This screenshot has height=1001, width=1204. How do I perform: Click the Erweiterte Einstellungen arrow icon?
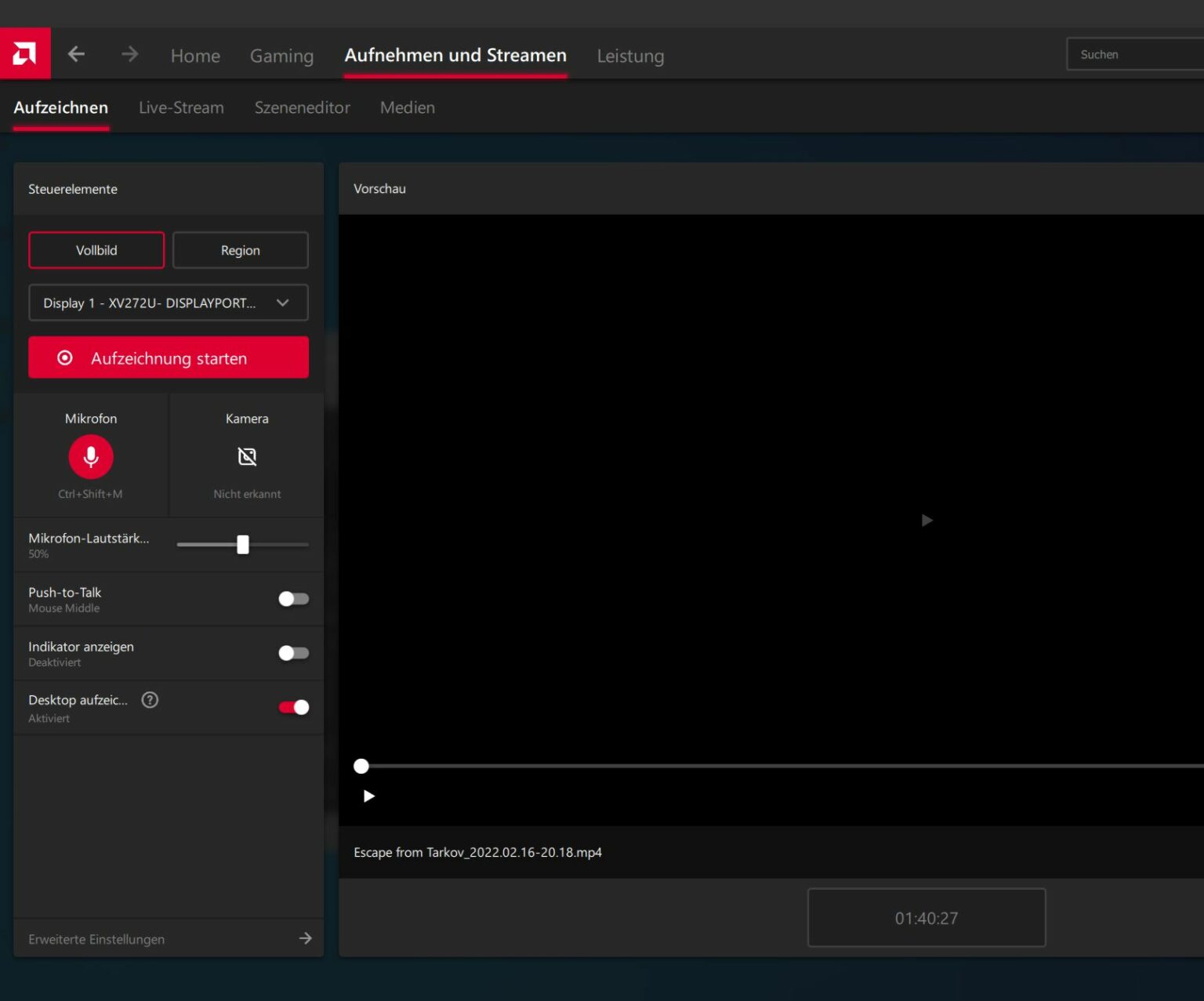[305, 938]
